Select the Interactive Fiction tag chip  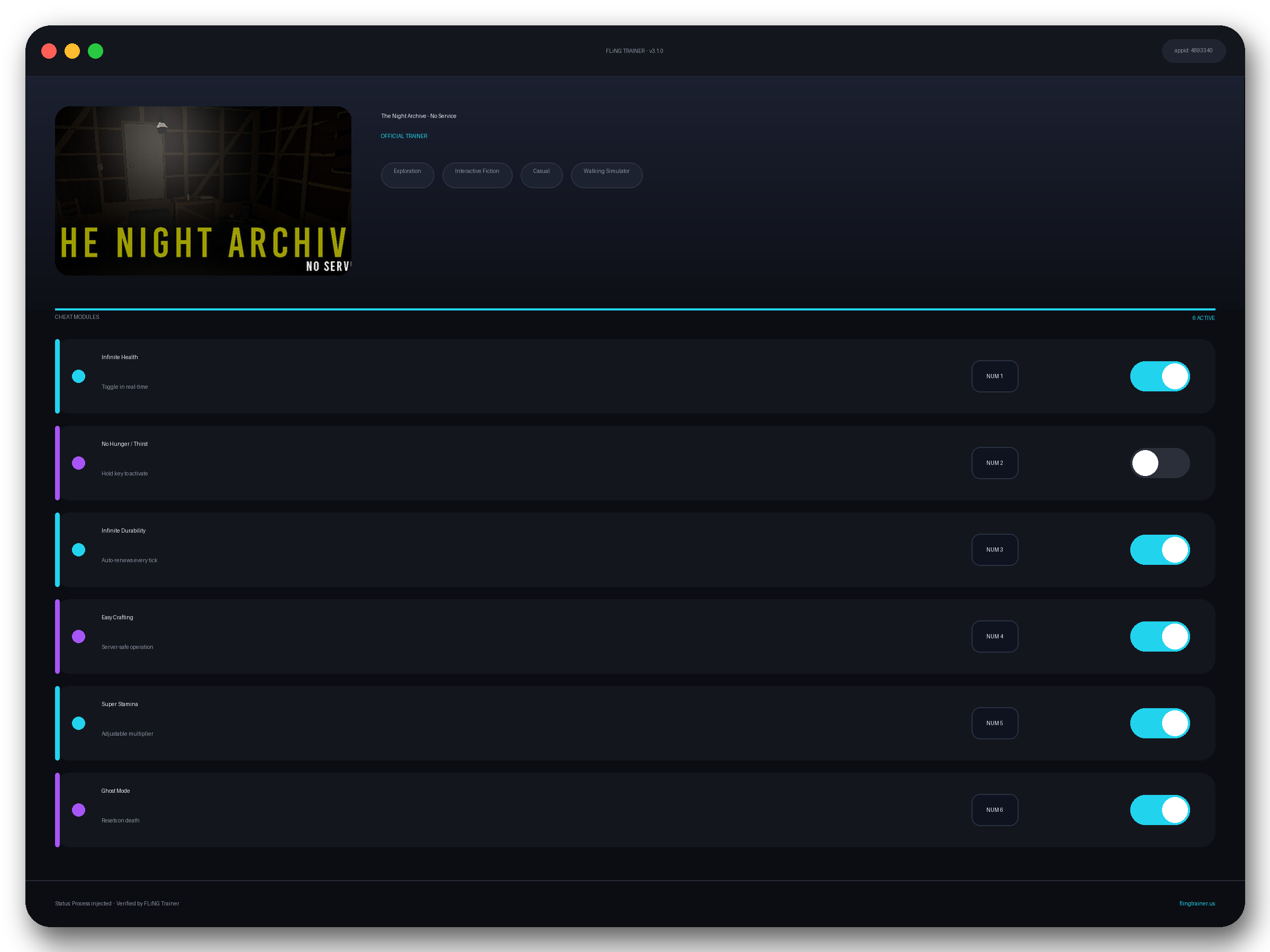477,175
